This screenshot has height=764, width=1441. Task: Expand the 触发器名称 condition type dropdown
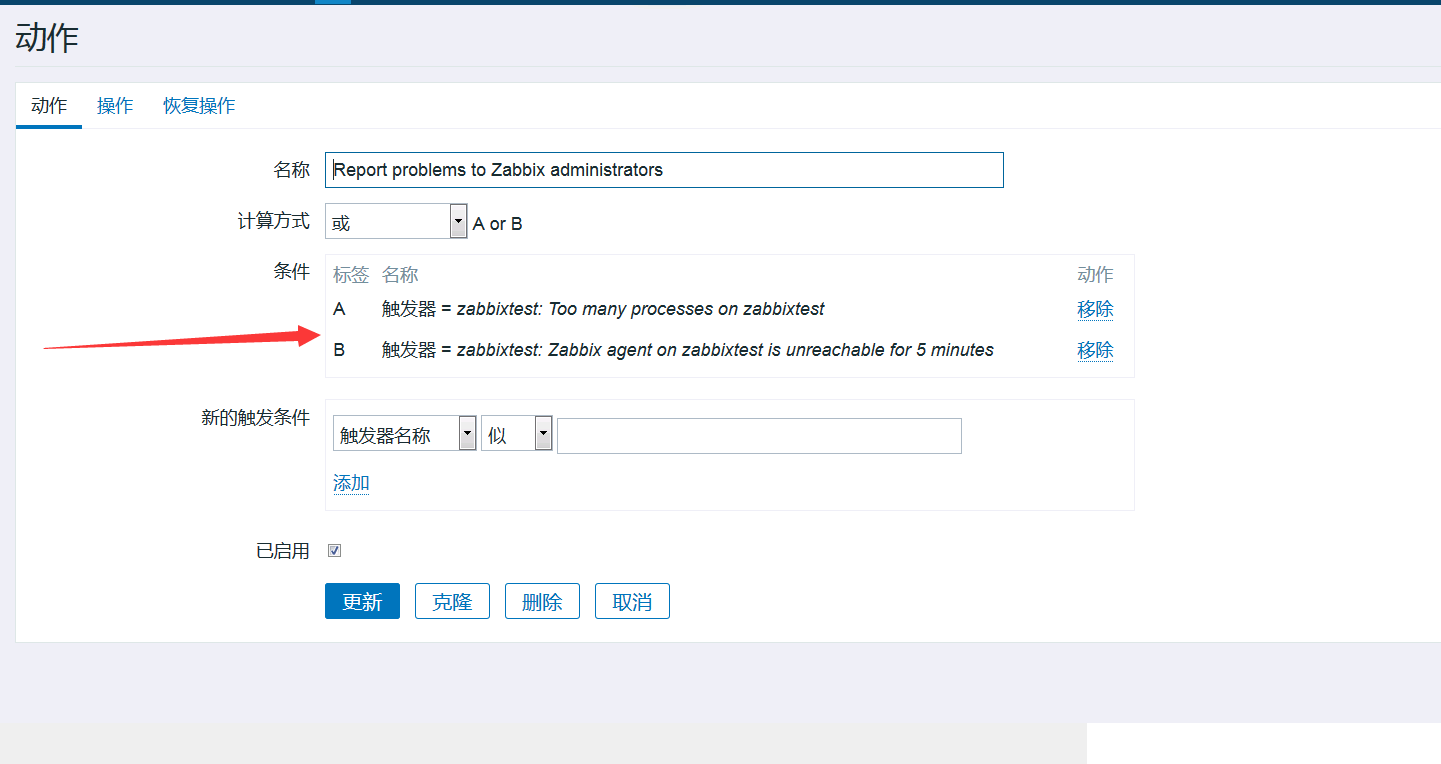pos(404,435)
